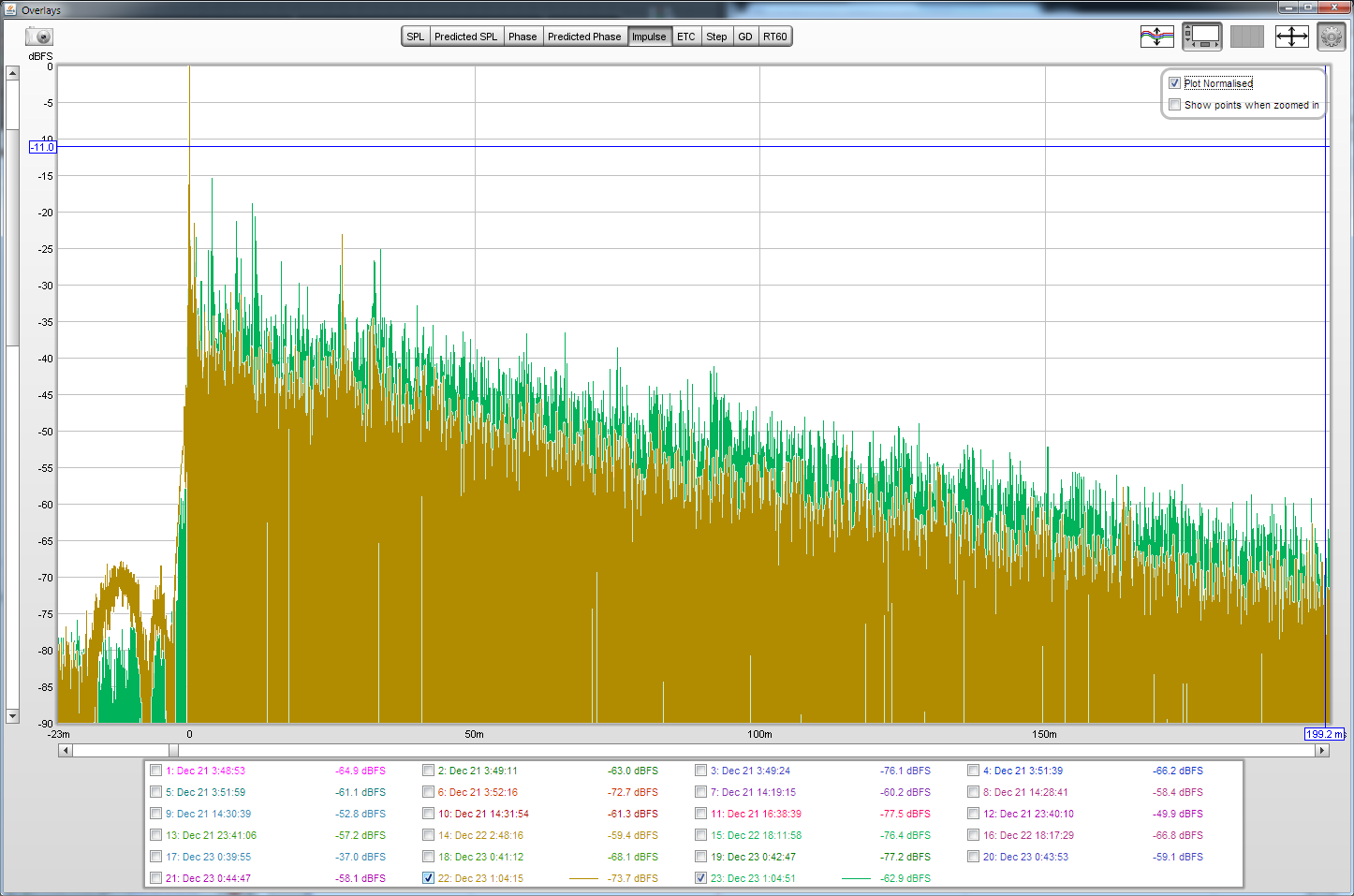This screenshot has height=896, width=1354.
Task: Check trace 15: Dec 22 18:11:58
Action: (700, 835)
